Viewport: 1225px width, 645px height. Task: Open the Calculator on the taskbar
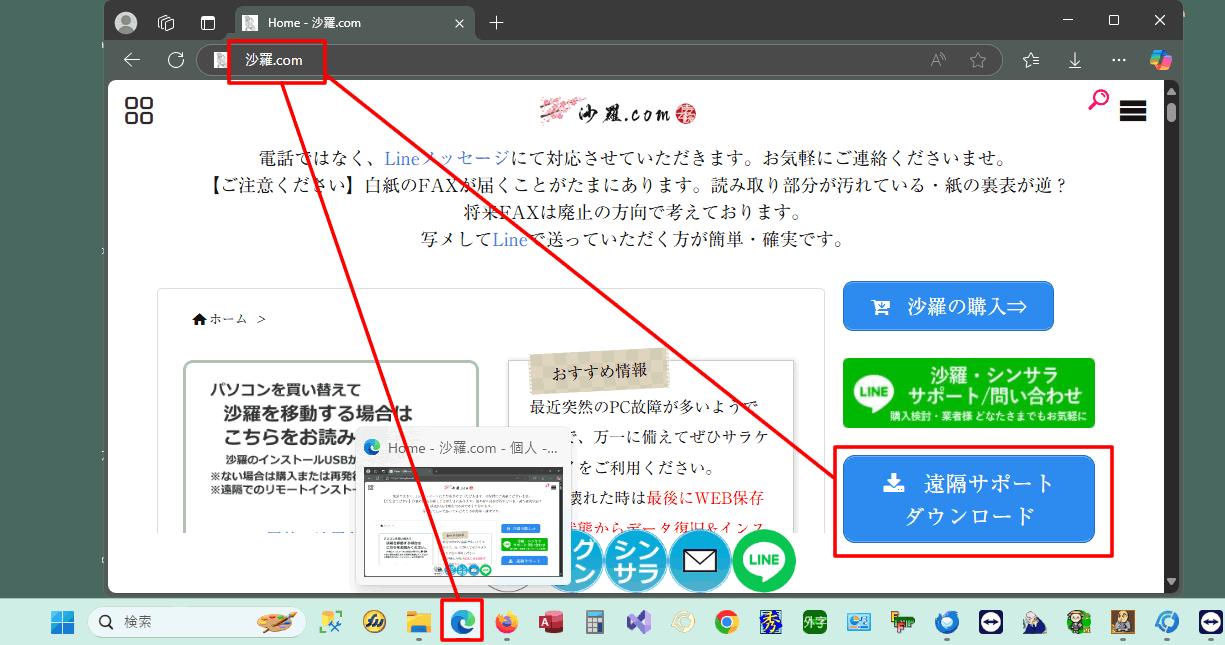pyautogui.click(x=595, y=622)
